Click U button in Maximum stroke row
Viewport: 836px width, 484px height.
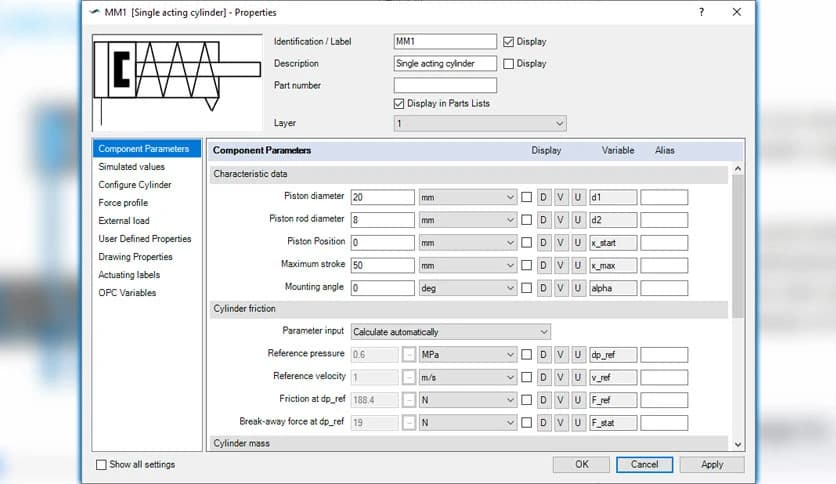[577, 265]
